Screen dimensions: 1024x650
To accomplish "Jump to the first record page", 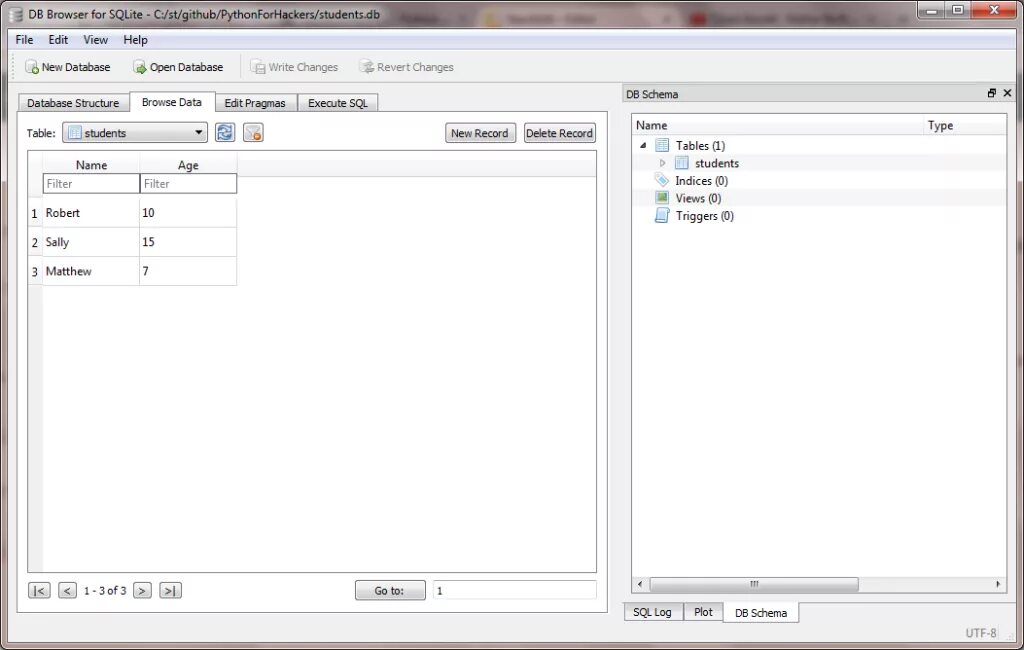I will point(39,591).
